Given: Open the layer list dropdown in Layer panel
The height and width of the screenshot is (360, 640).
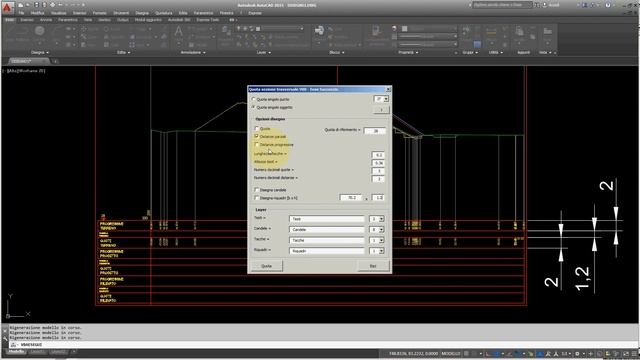Looking at the screenshot, I should click(x=302, y=29).
